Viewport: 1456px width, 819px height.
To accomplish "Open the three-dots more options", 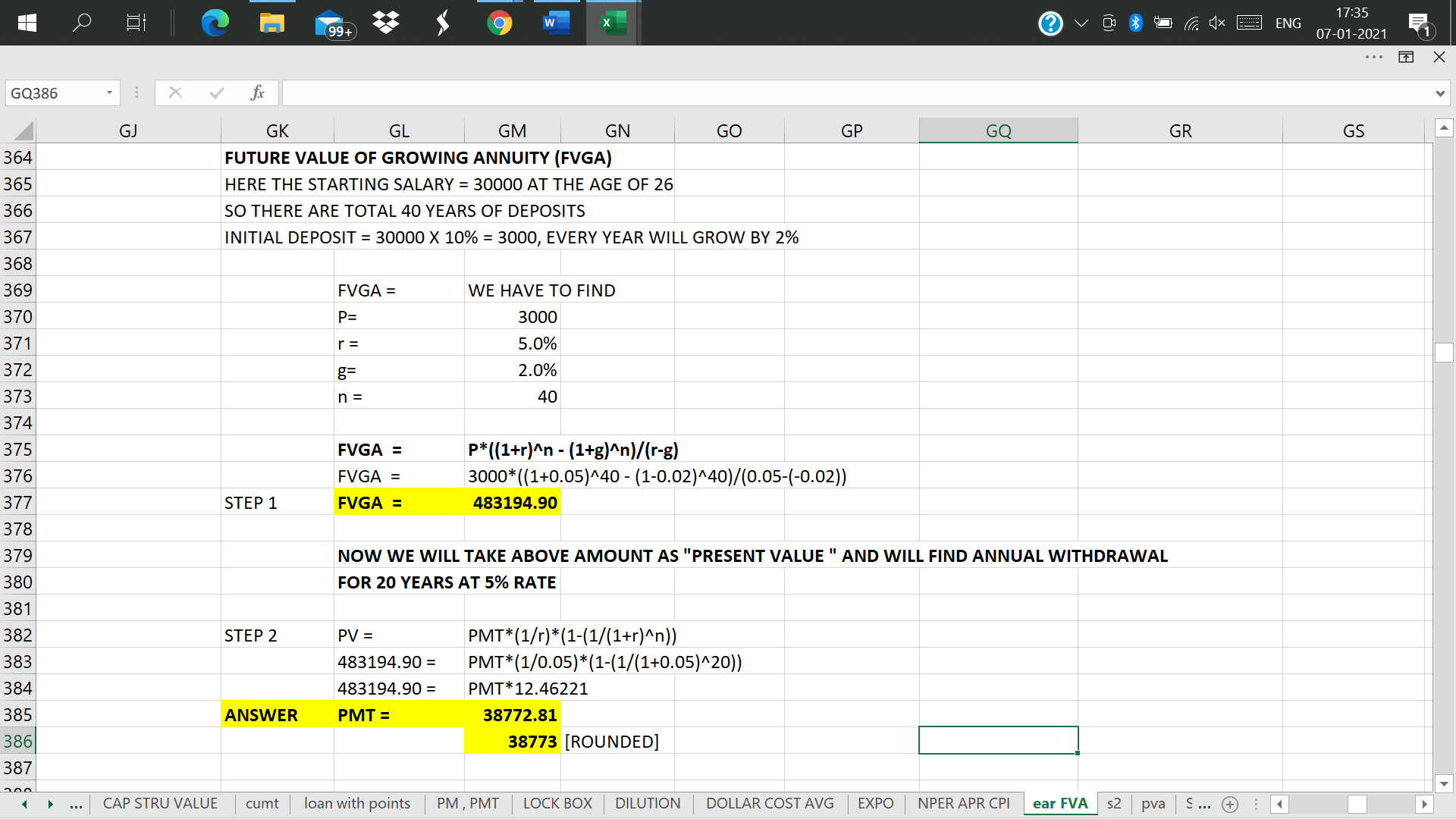I will coord(1373,57).
